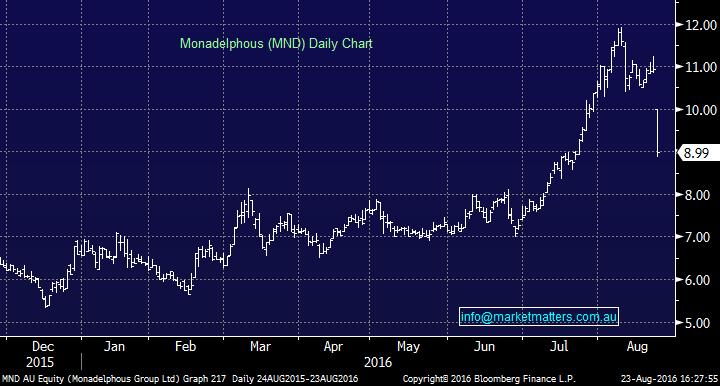This screenshot has height=386, width=720.
Task: Click the Feb month label
Action: (186, 347)
